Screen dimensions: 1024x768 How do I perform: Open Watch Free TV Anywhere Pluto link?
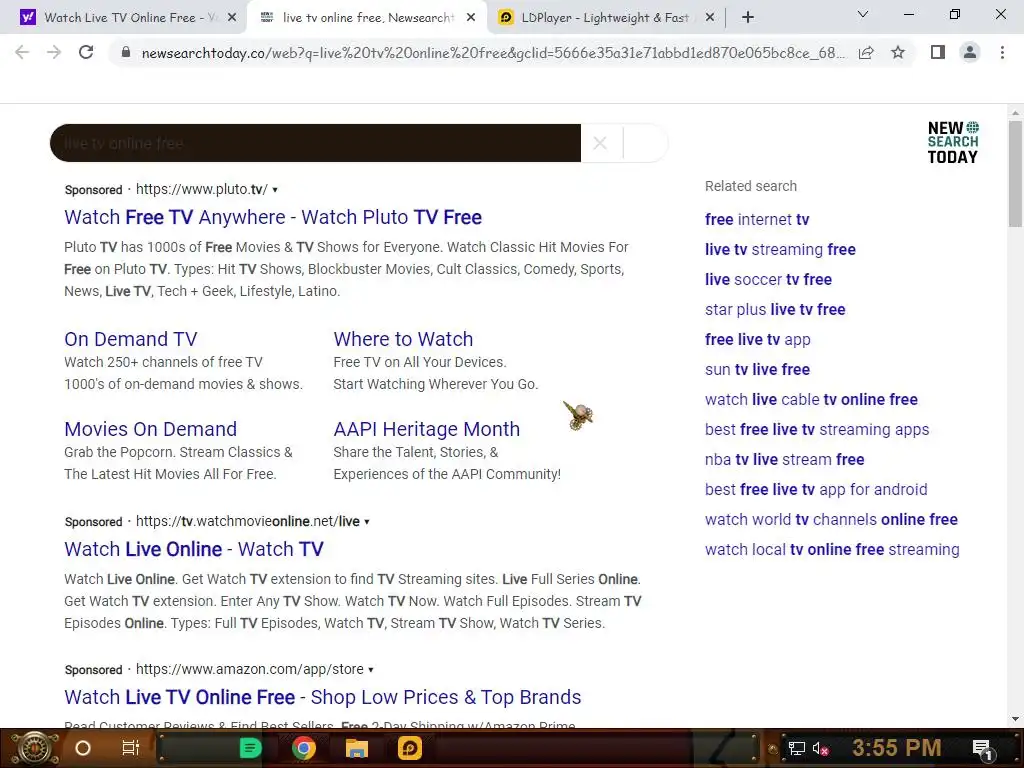[273, 217]
